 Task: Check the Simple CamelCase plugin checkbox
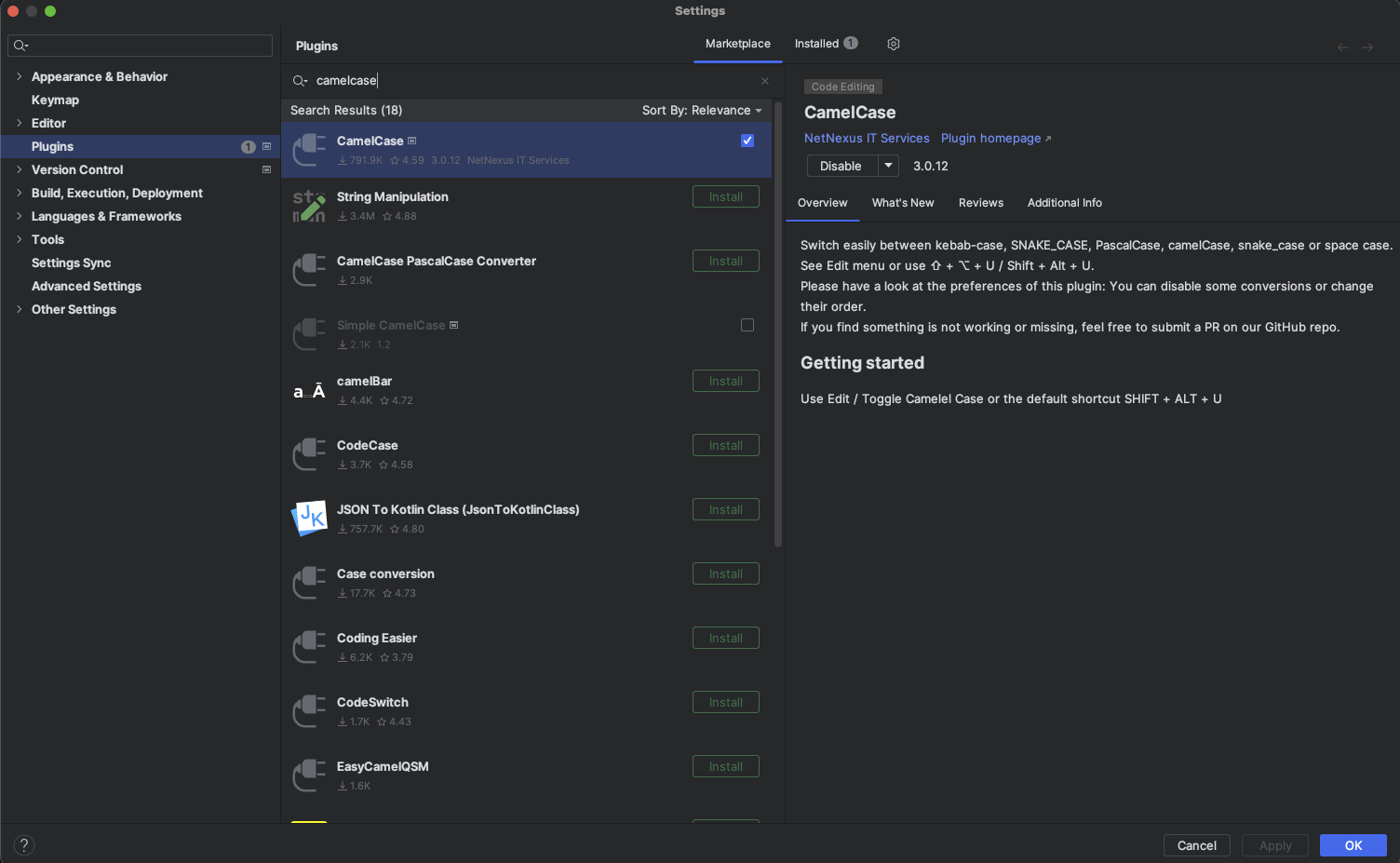coord(747,325)
